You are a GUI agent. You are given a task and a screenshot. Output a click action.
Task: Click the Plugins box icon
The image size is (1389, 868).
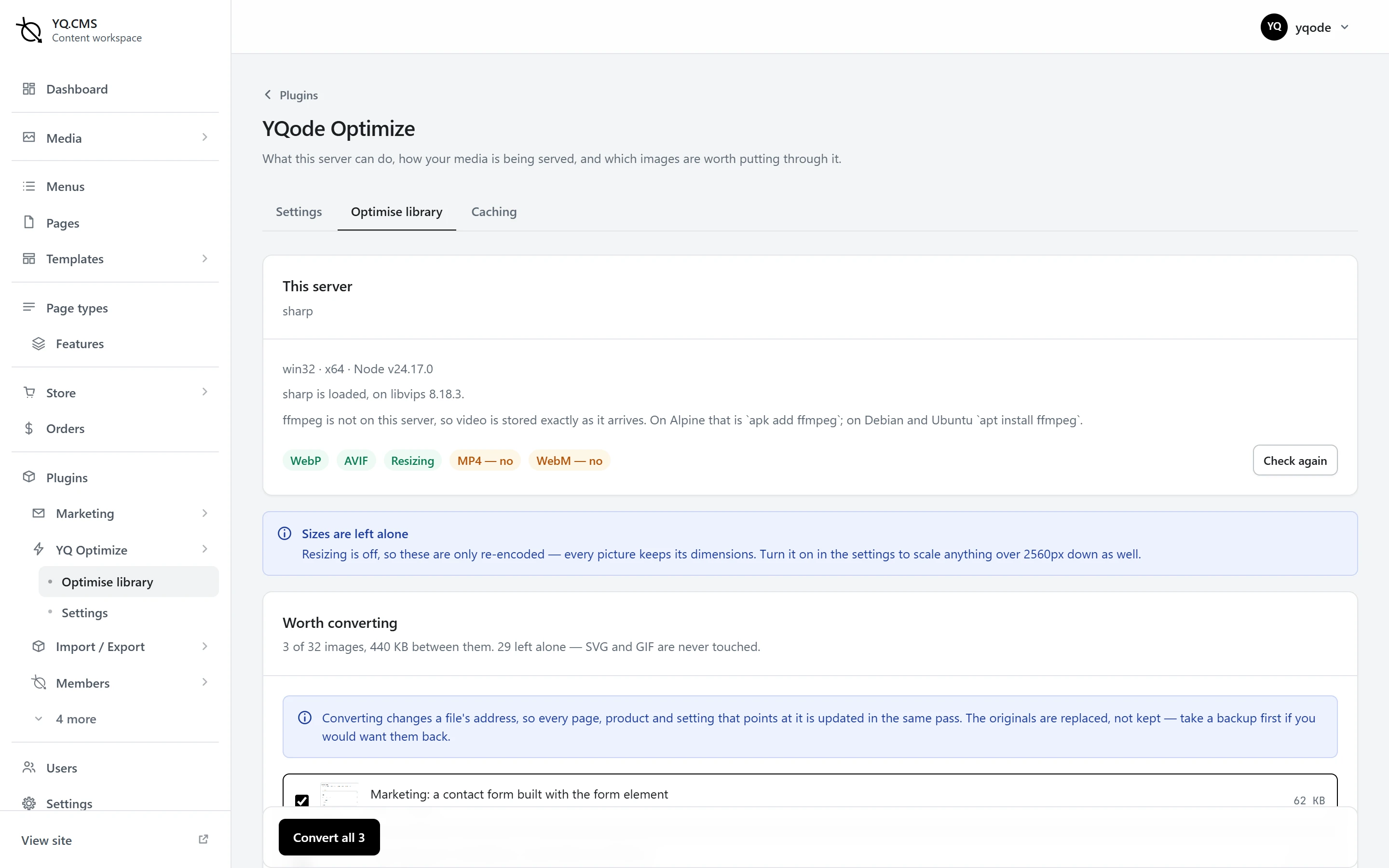pos(29,477)
